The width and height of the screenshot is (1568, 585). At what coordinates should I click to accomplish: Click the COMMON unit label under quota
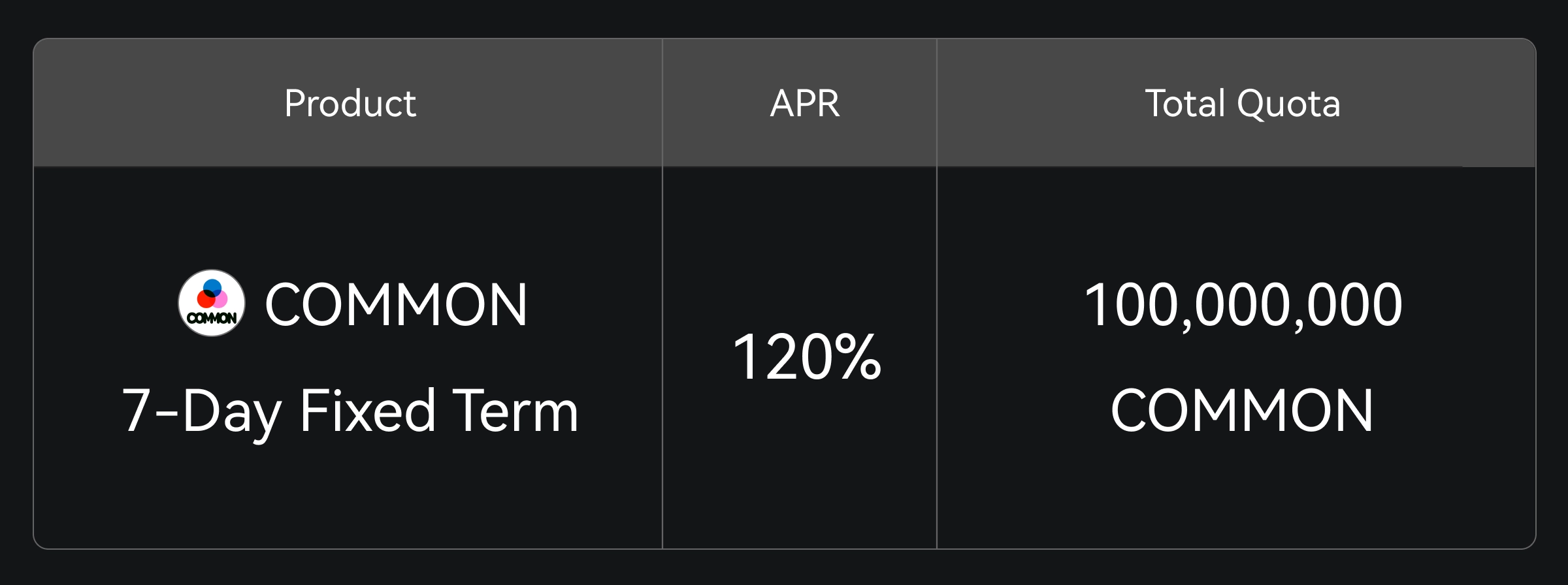1242,411
